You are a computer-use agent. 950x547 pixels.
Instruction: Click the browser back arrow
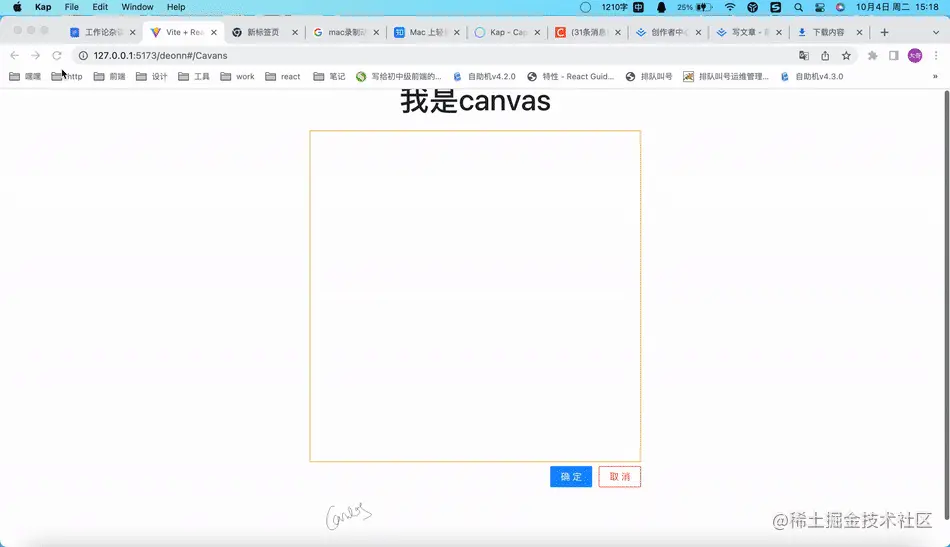[x=15, y=56]
